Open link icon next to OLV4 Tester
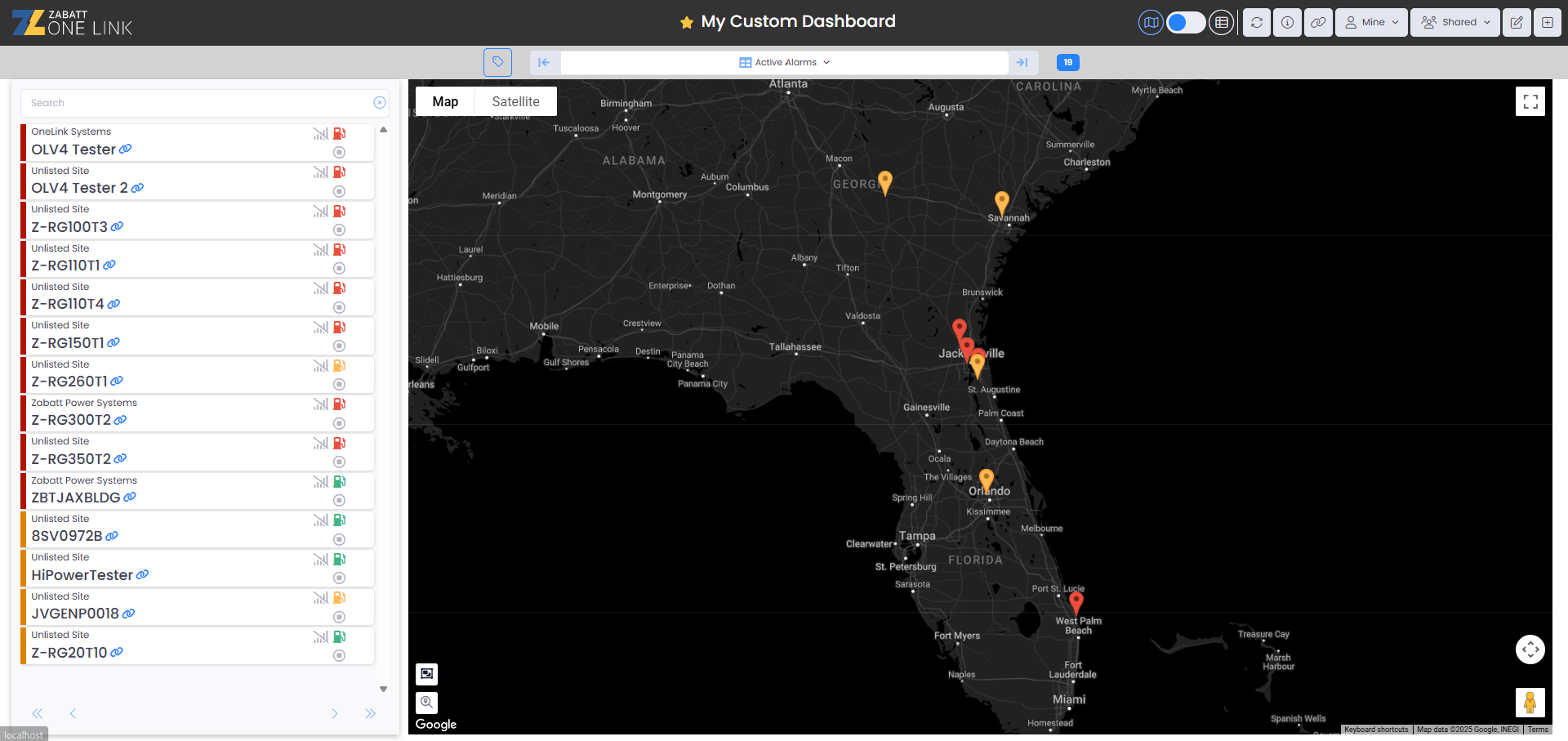Screen dimensions: 1568x741 pyautogui.click(x=125, y=150)
